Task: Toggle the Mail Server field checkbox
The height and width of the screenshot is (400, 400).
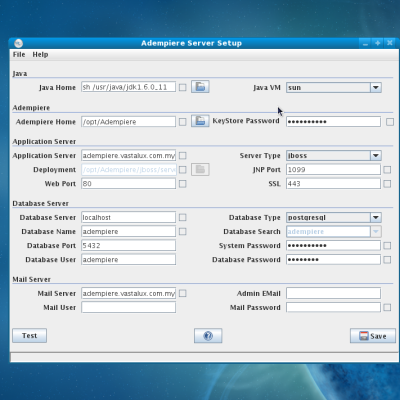Action: [x=183, y=293]
